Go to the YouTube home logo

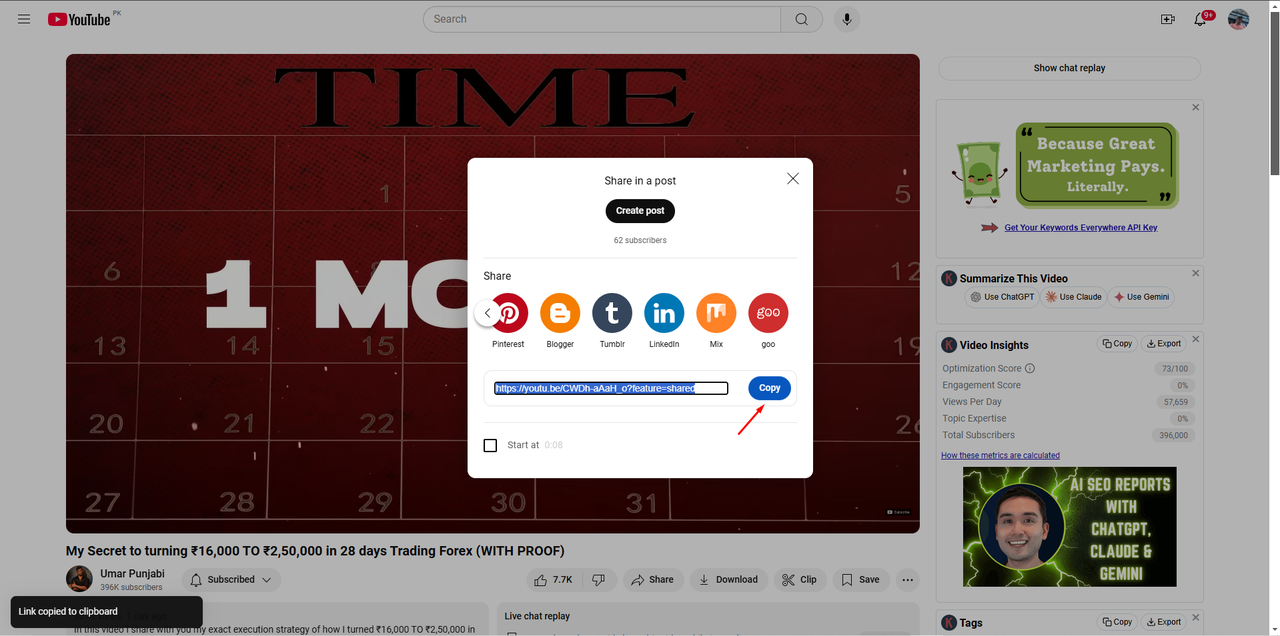click(79, 19)
